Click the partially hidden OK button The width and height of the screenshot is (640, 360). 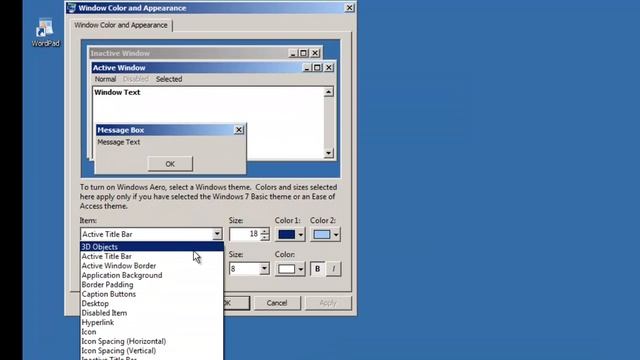point(237,303)
